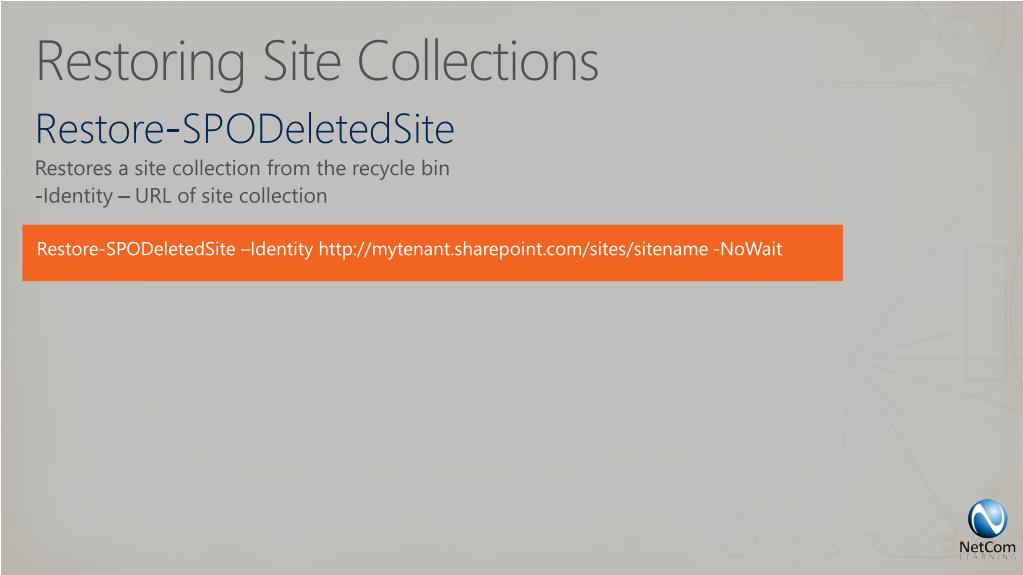
Task: Click Restore-SPODeletedSite cmdlet in the orange box
Action: click(136, 249)
